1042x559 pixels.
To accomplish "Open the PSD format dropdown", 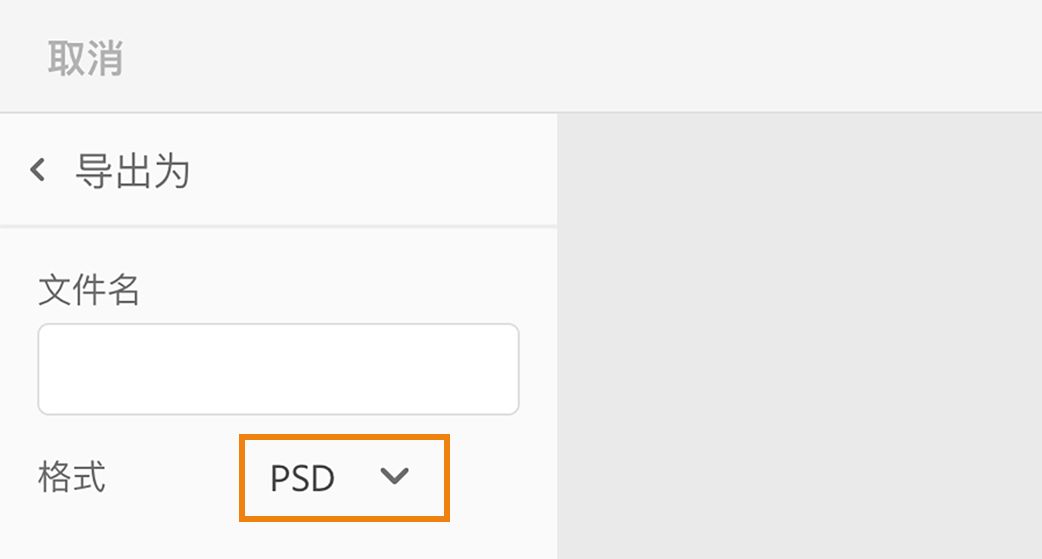I will [344, 478].
